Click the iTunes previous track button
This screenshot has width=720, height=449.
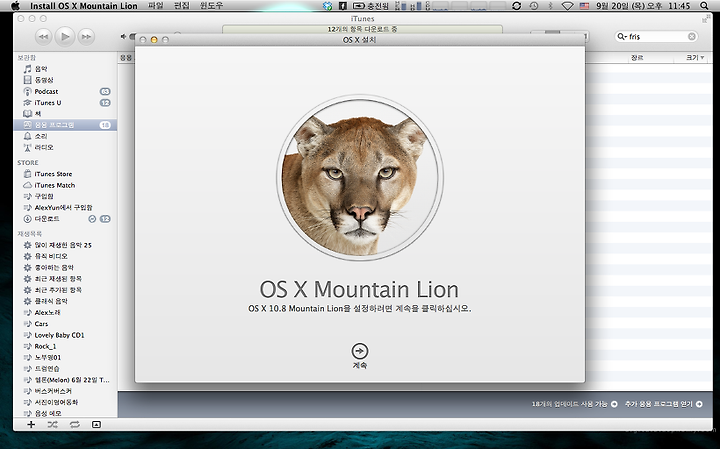(x=43, y=36)
